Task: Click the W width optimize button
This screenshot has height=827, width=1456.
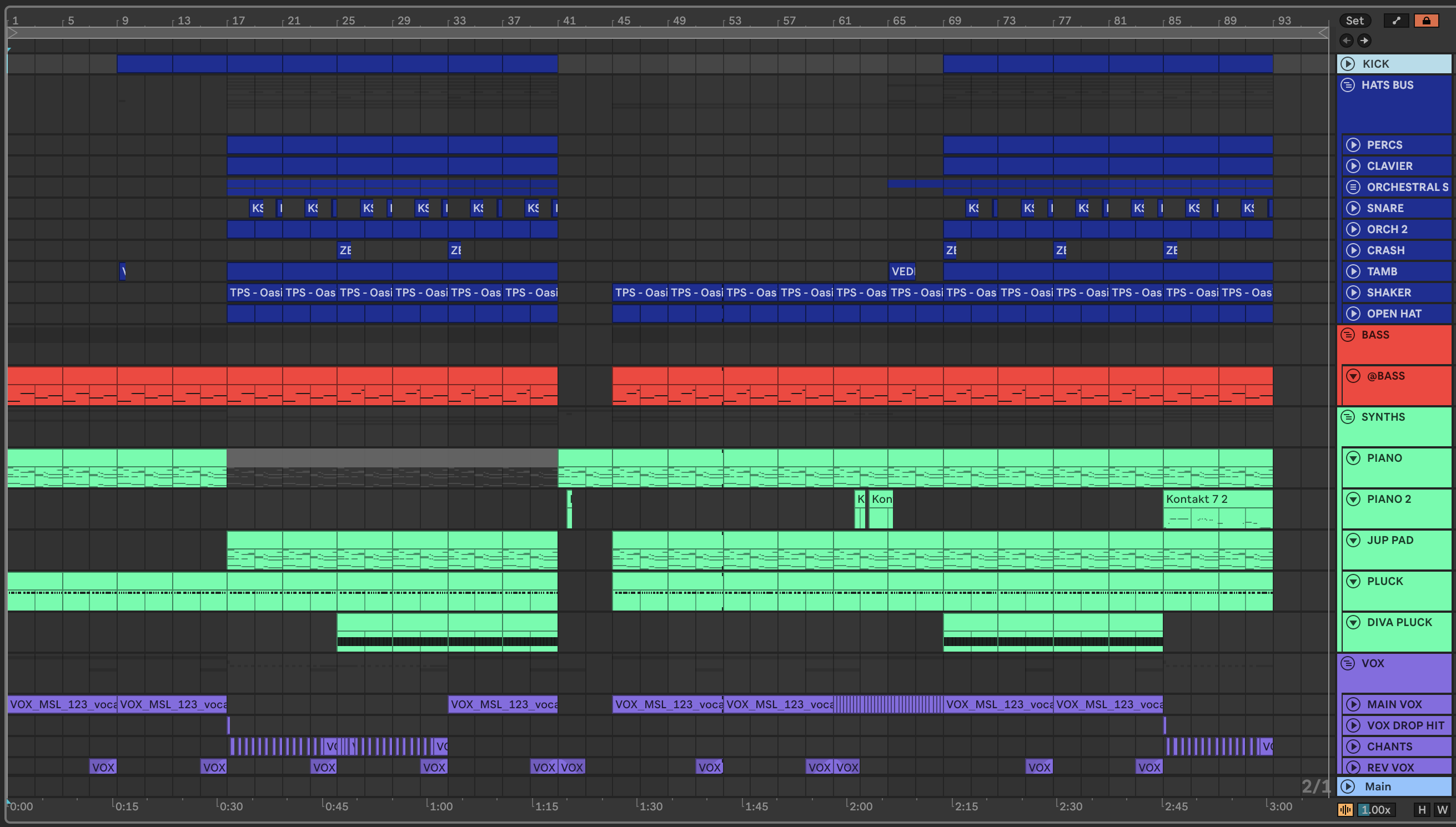Action: click(x=1442, y=810)
